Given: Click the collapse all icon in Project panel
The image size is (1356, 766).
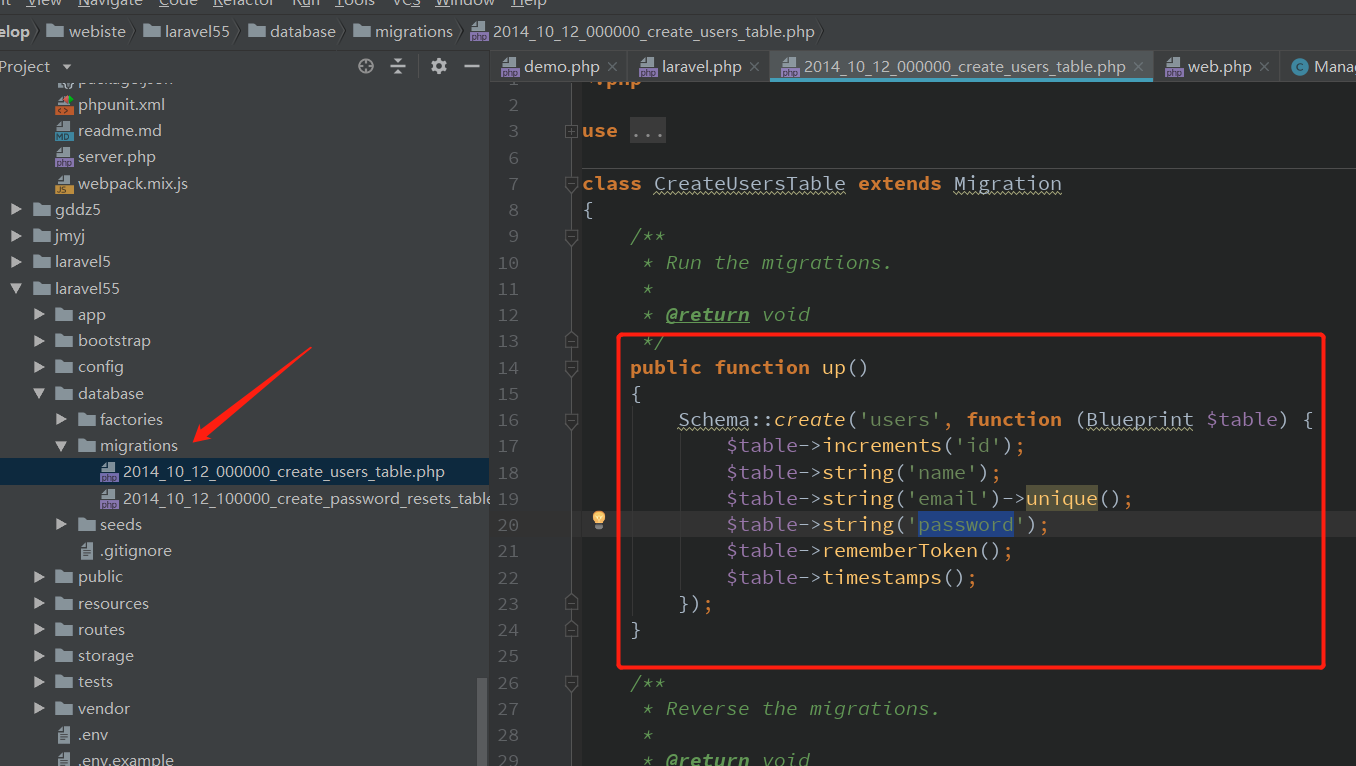Looking at the screenshot, I should coord(398,66).
